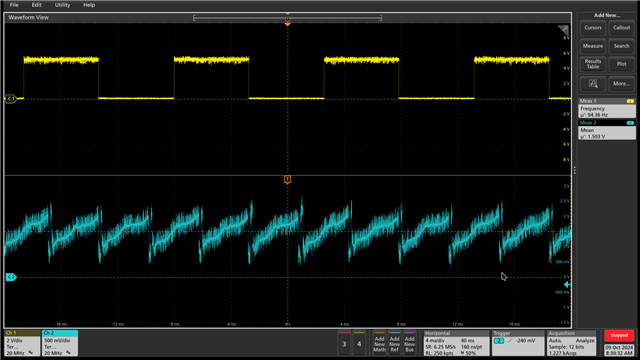The height and width of the screenshot is (360, 640).
Task: Open the Trigger settings badge
Action: tap(518, 343)
